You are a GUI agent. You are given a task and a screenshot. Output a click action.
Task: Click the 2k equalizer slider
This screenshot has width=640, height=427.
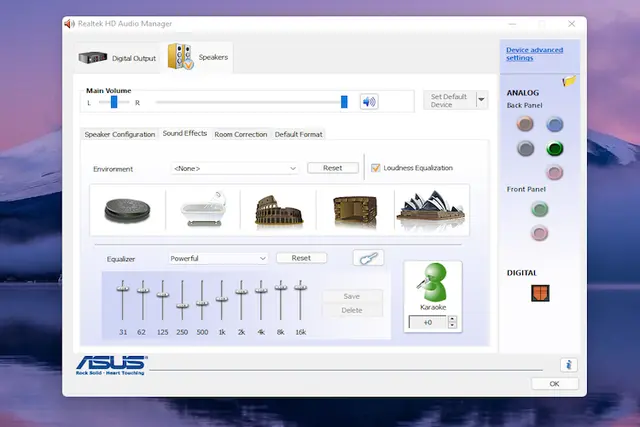click(x=241, y=291)
